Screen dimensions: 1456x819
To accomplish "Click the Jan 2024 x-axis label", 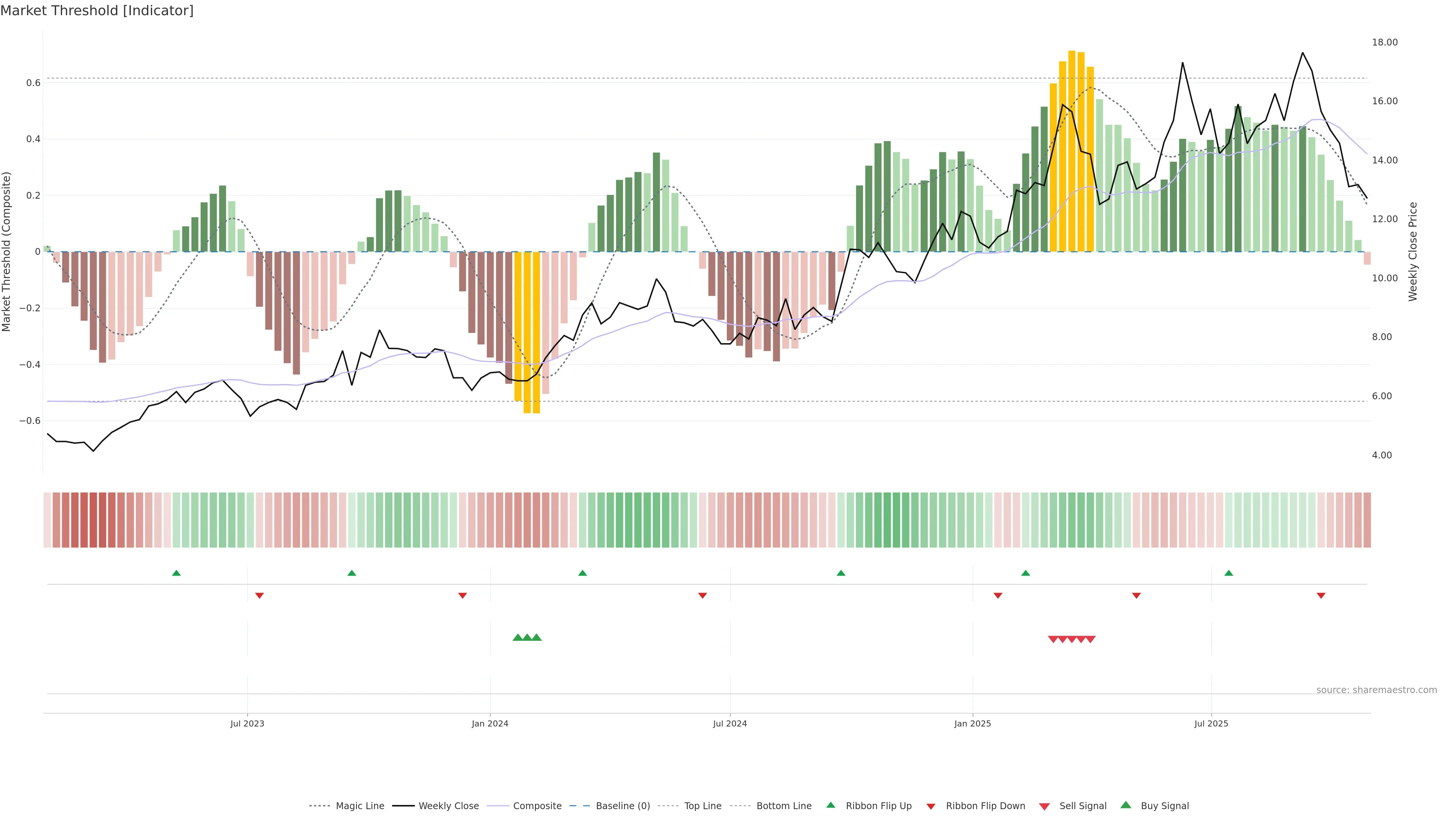I will point(490,723).
